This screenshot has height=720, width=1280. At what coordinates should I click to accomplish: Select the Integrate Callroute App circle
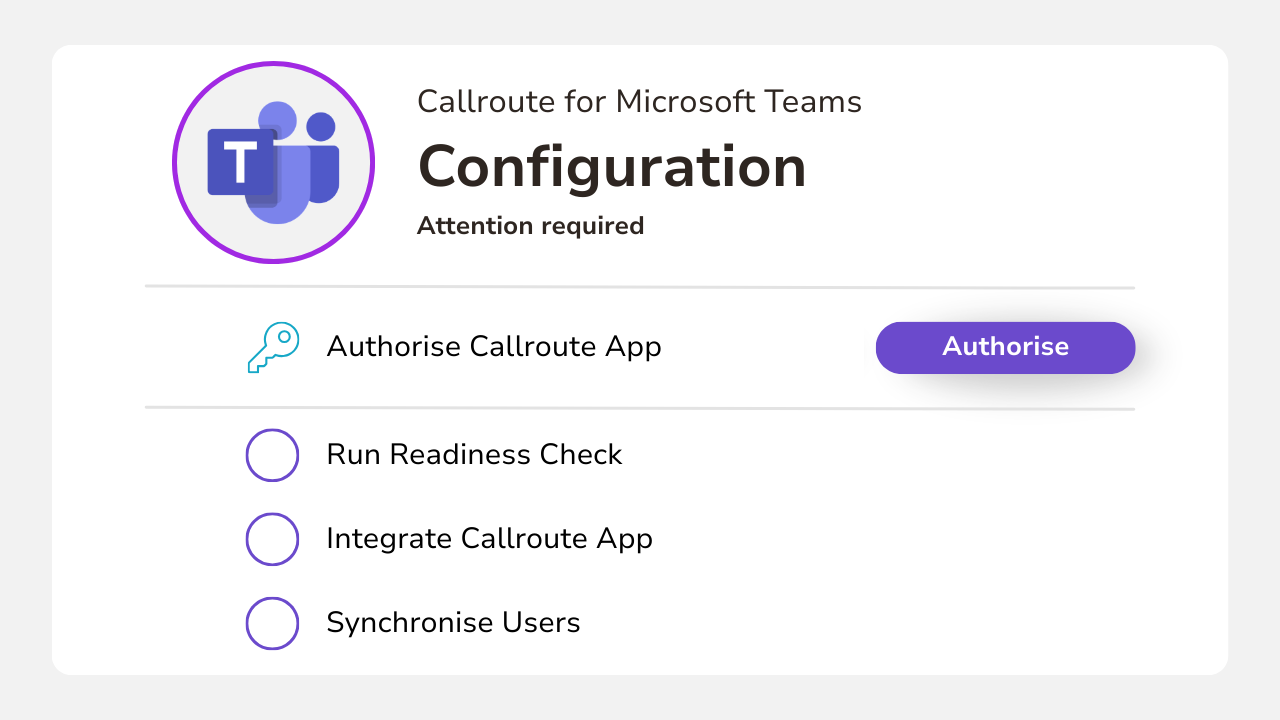[272, 539]
